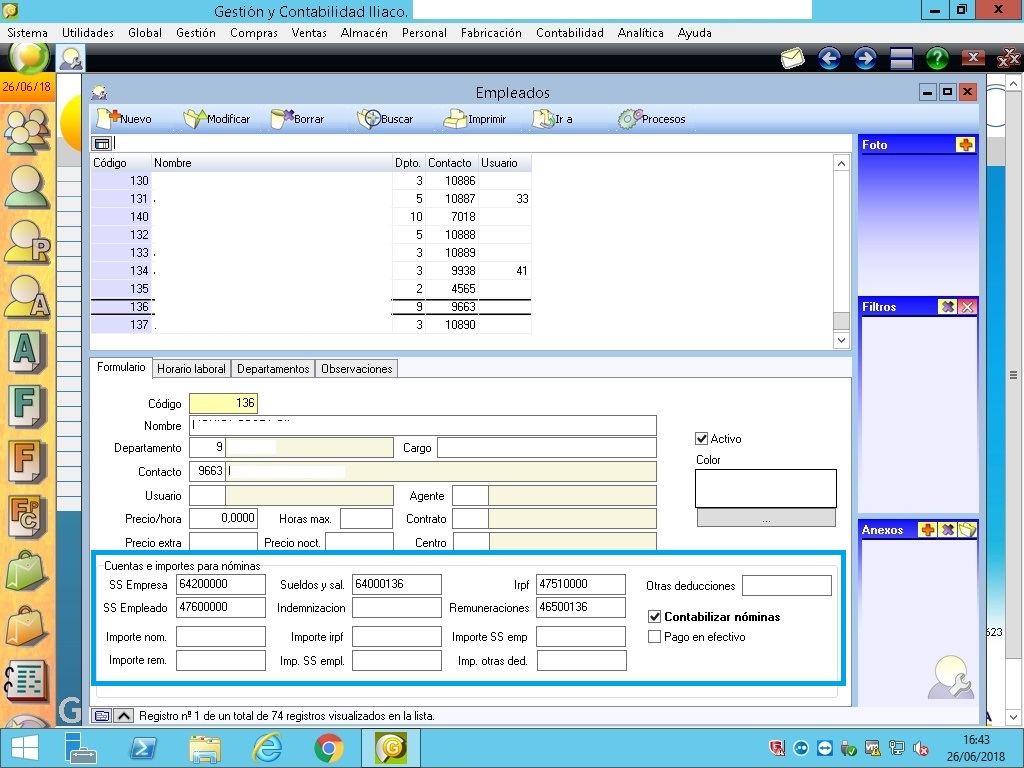The height and width of the screenshot is (768, 1024).
Task: Click the Modificar toolbar button
Action: click(x=217, y=119)
